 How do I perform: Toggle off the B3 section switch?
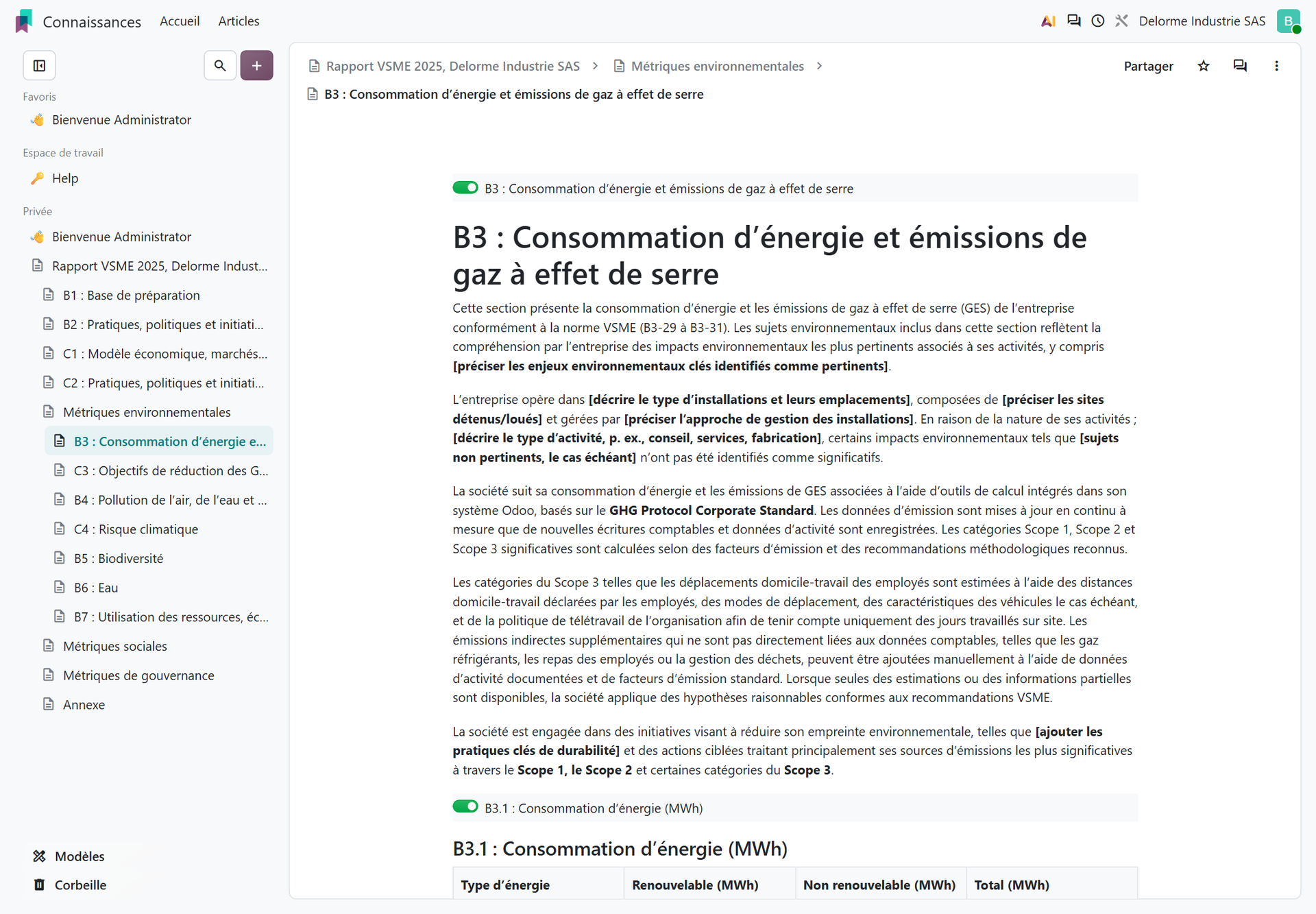point(465,188)
